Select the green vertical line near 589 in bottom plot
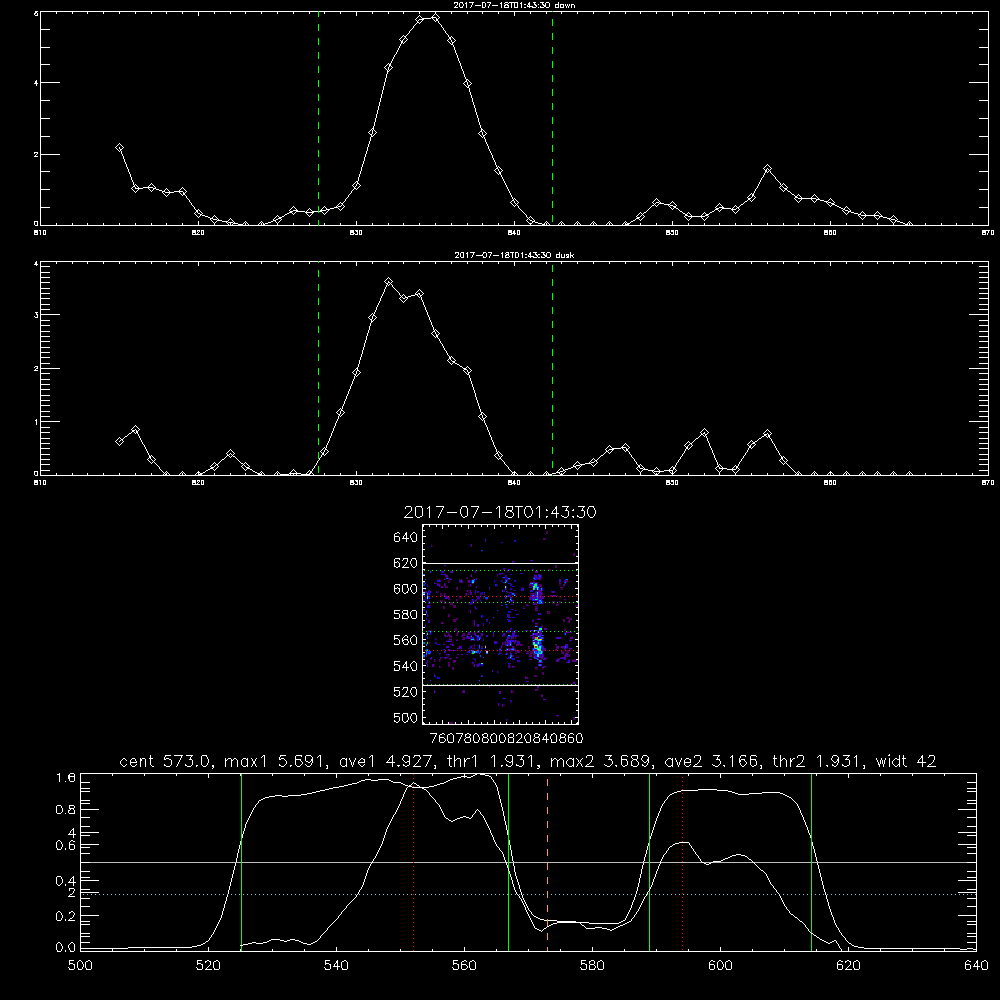The image size is (1000, 1000). [x=649, y=862]
